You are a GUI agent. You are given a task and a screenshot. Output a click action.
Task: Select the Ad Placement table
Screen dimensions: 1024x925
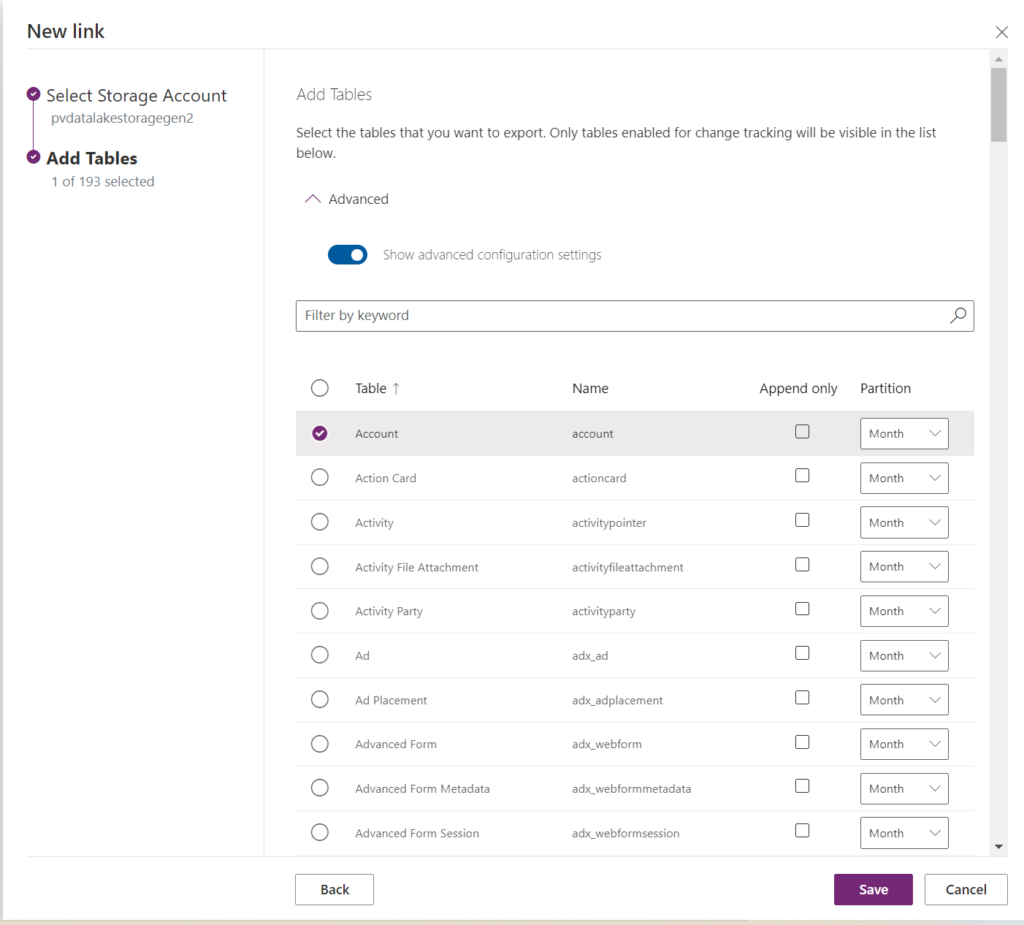319,700
